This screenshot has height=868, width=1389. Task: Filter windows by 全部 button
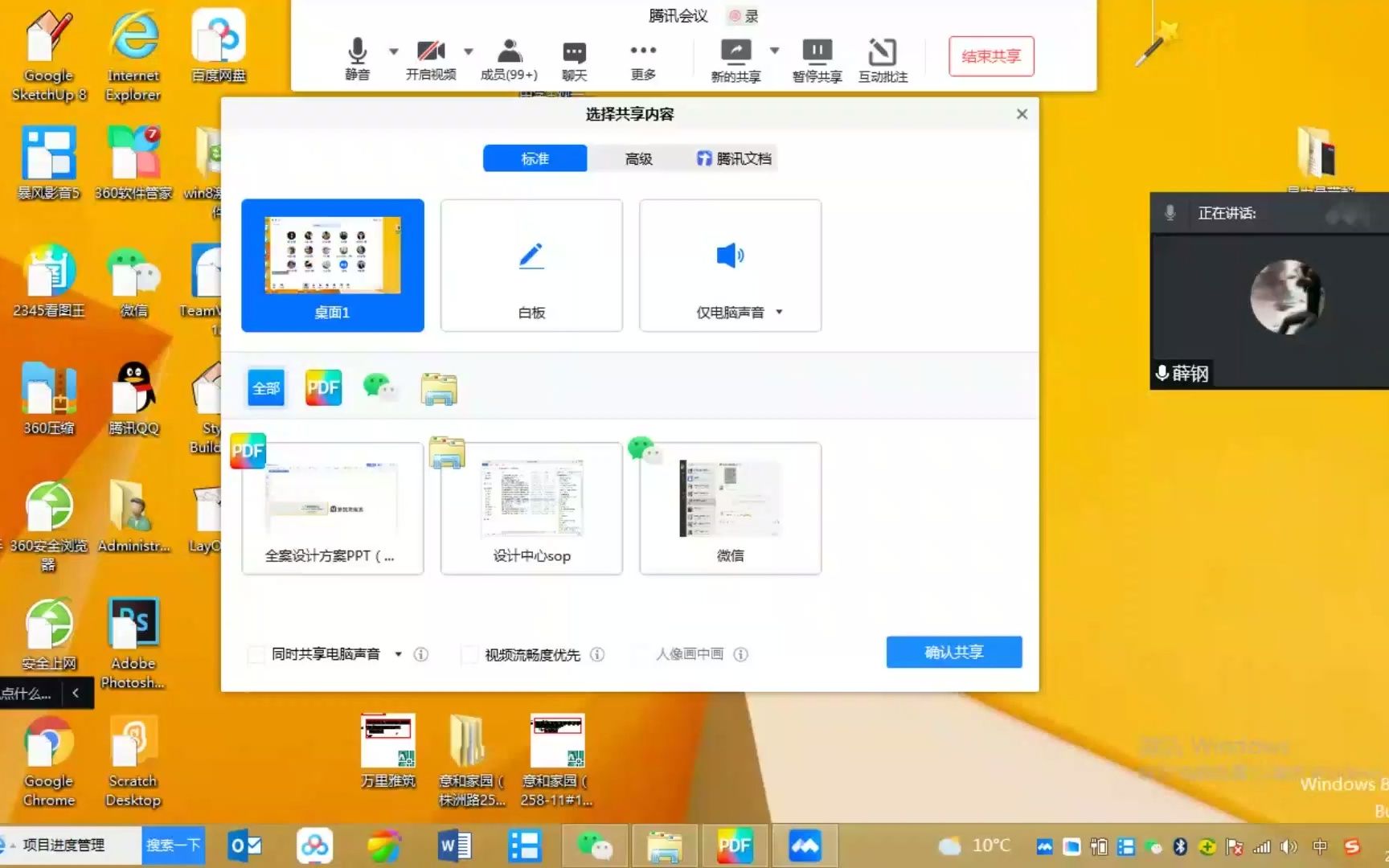[x=266, y=388]
